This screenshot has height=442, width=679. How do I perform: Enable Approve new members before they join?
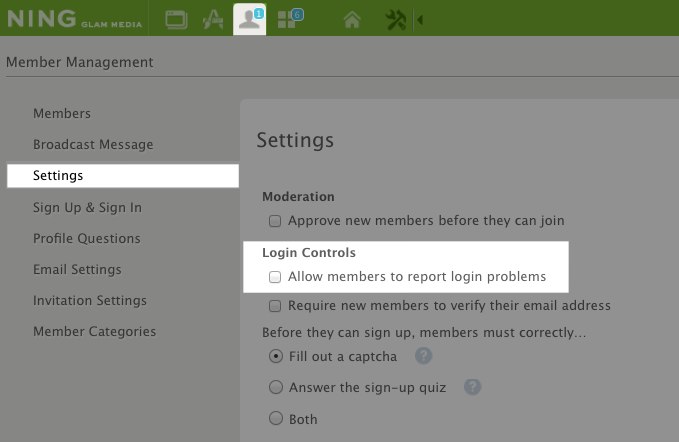point(275,221)
